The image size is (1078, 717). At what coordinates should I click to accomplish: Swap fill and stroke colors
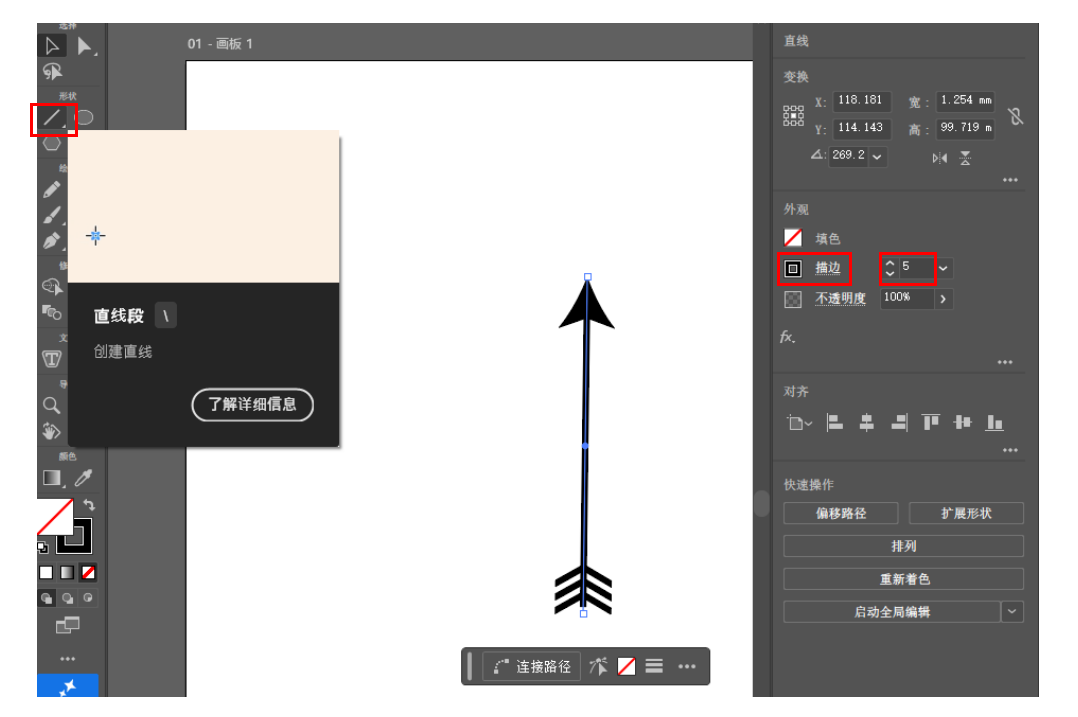89,505
